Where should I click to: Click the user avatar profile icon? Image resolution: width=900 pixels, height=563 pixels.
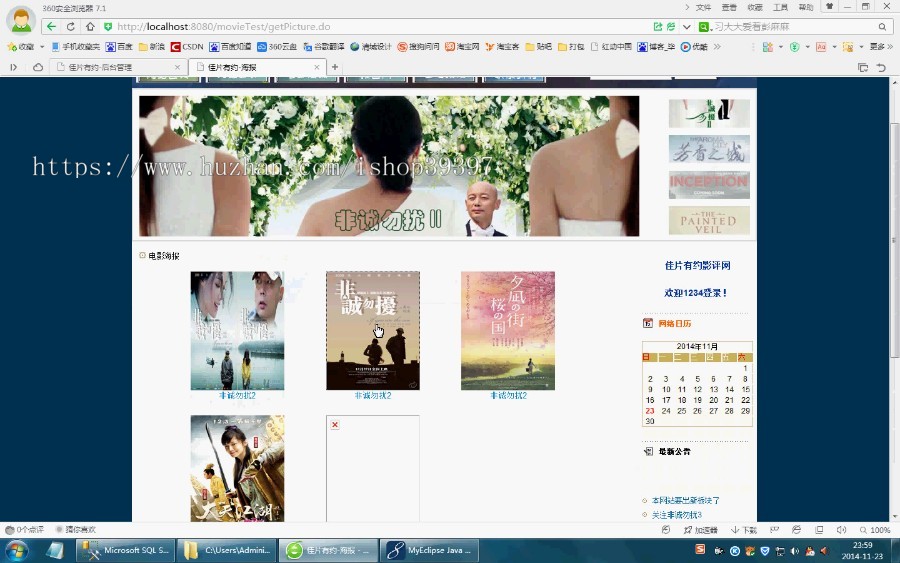[21, 20]
